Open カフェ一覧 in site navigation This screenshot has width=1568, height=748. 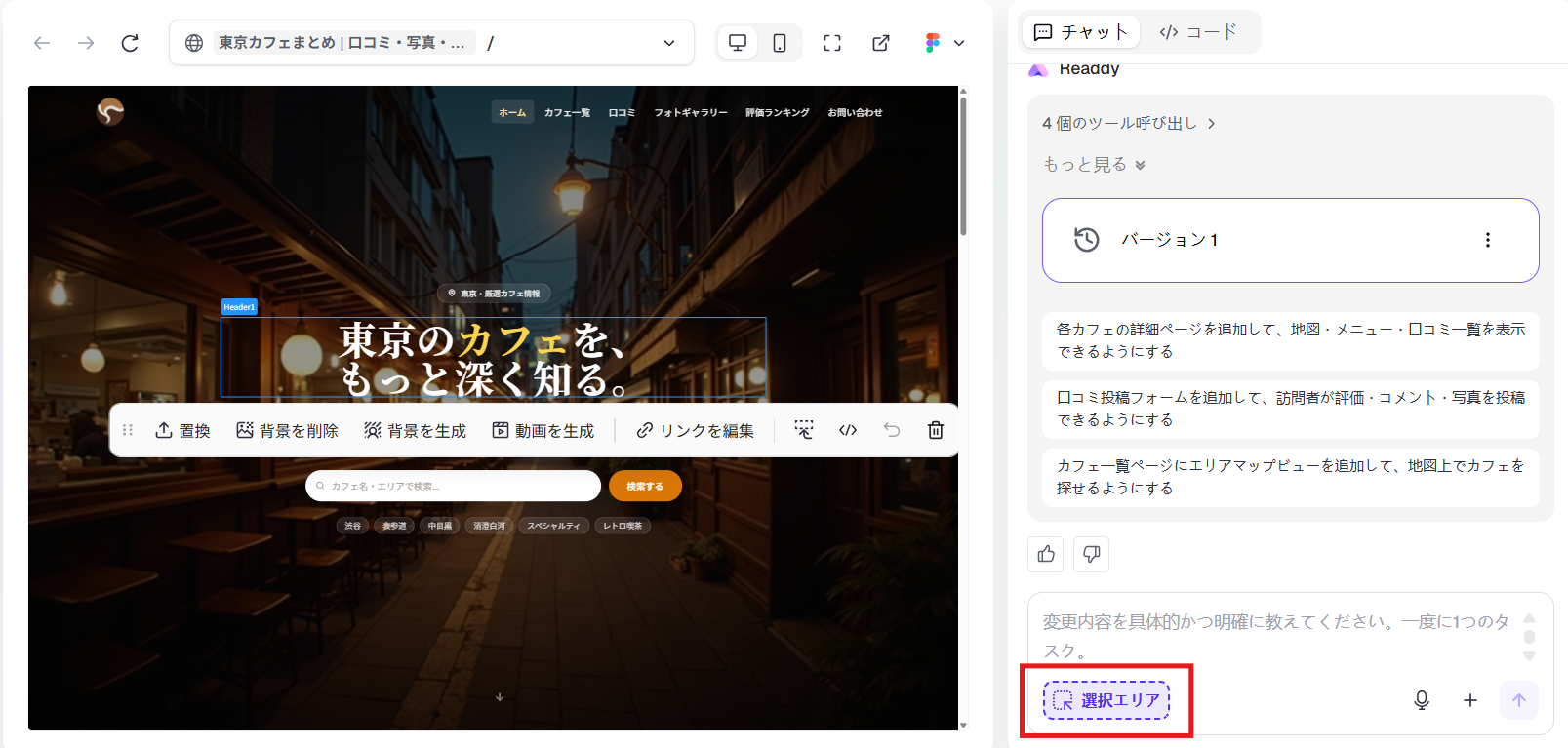click(x=567, y=113)
